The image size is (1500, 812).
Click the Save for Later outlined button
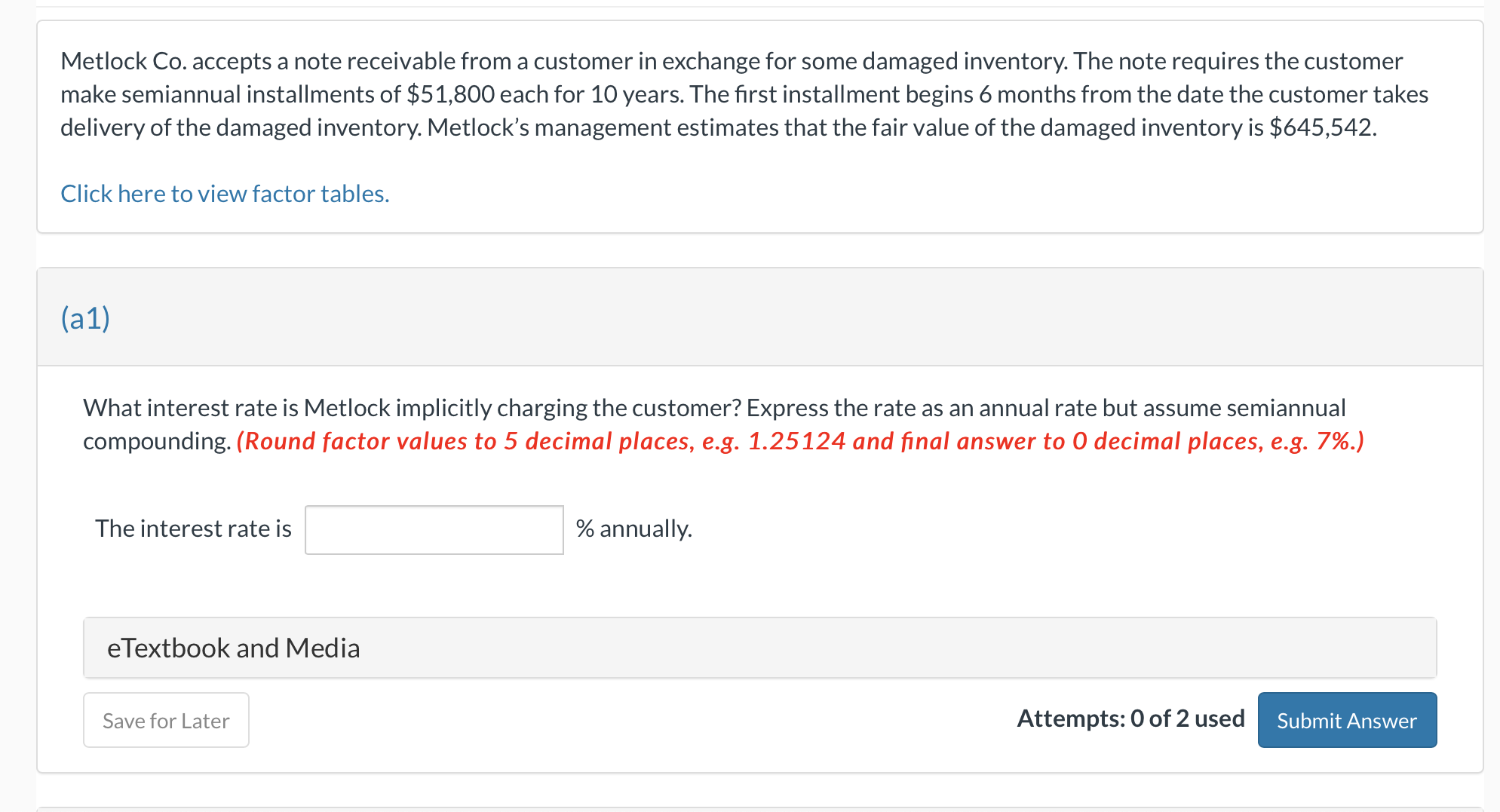point(165,720)
